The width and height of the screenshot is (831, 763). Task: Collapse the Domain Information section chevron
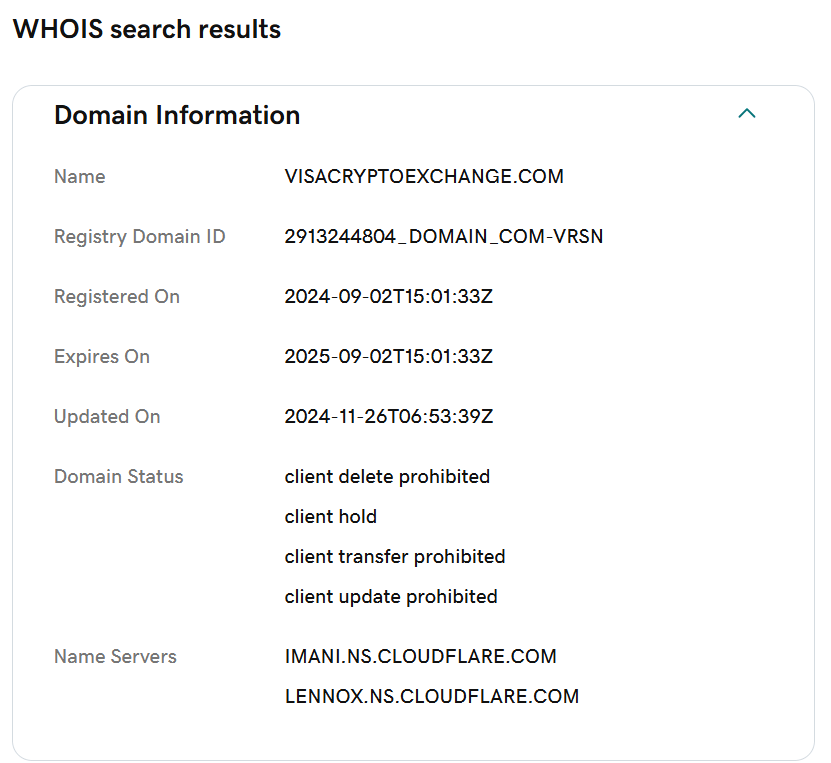click(747, 113)
